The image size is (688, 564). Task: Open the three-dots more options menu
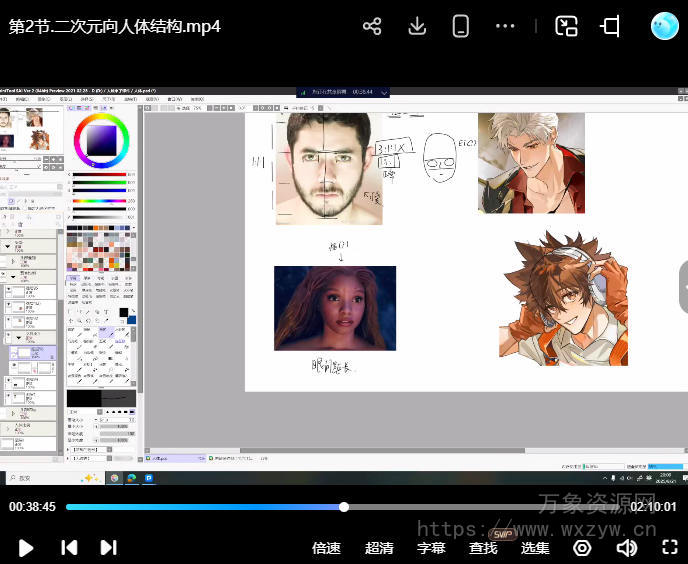tap(505, 27)
